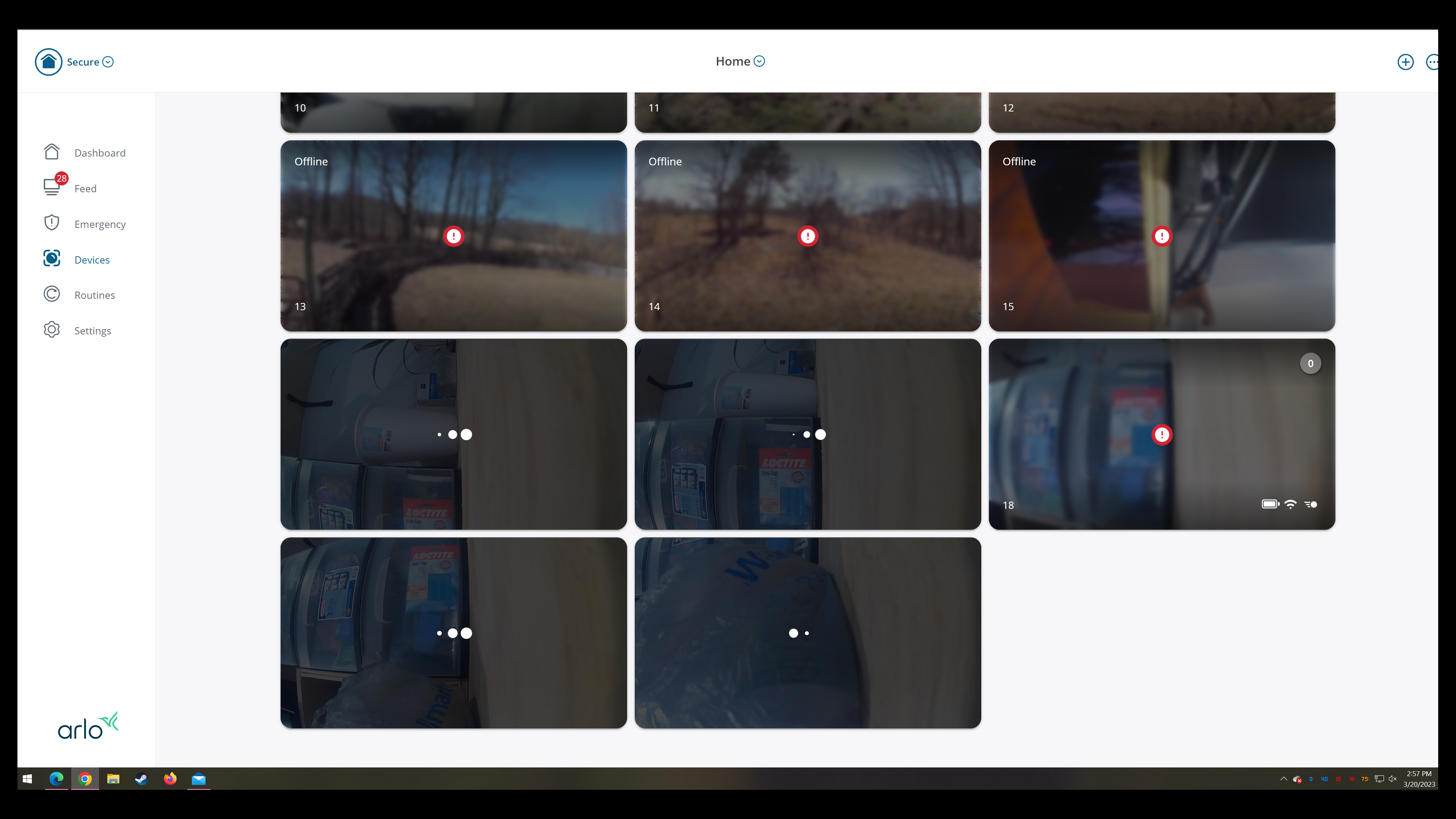The height and width of the screenshot is (819, 1456).
Task: Click the Secure status indicator
Action: click(75, 61)
